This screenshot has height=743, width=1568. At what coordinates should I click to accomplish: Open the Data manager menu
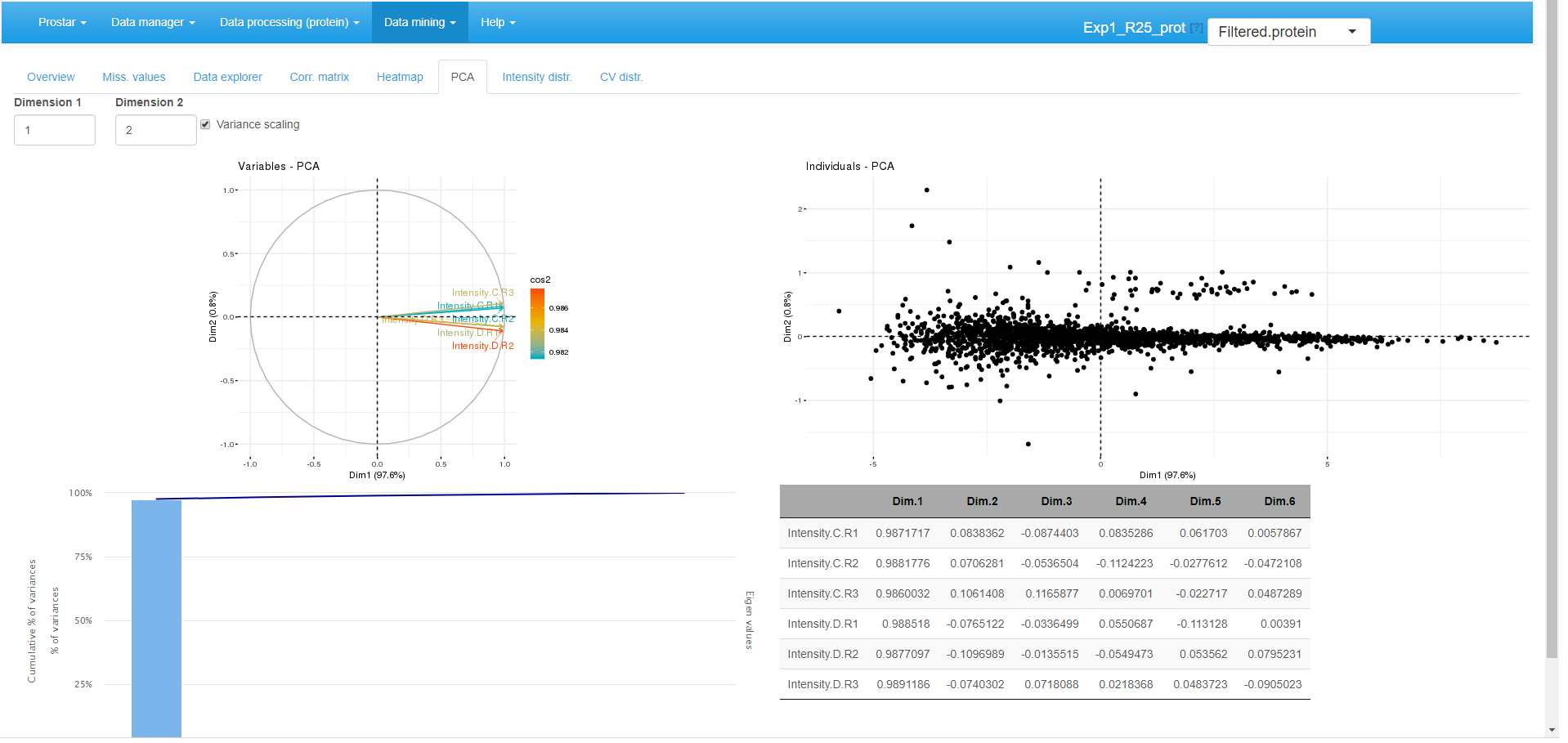[x=152, y=22]
